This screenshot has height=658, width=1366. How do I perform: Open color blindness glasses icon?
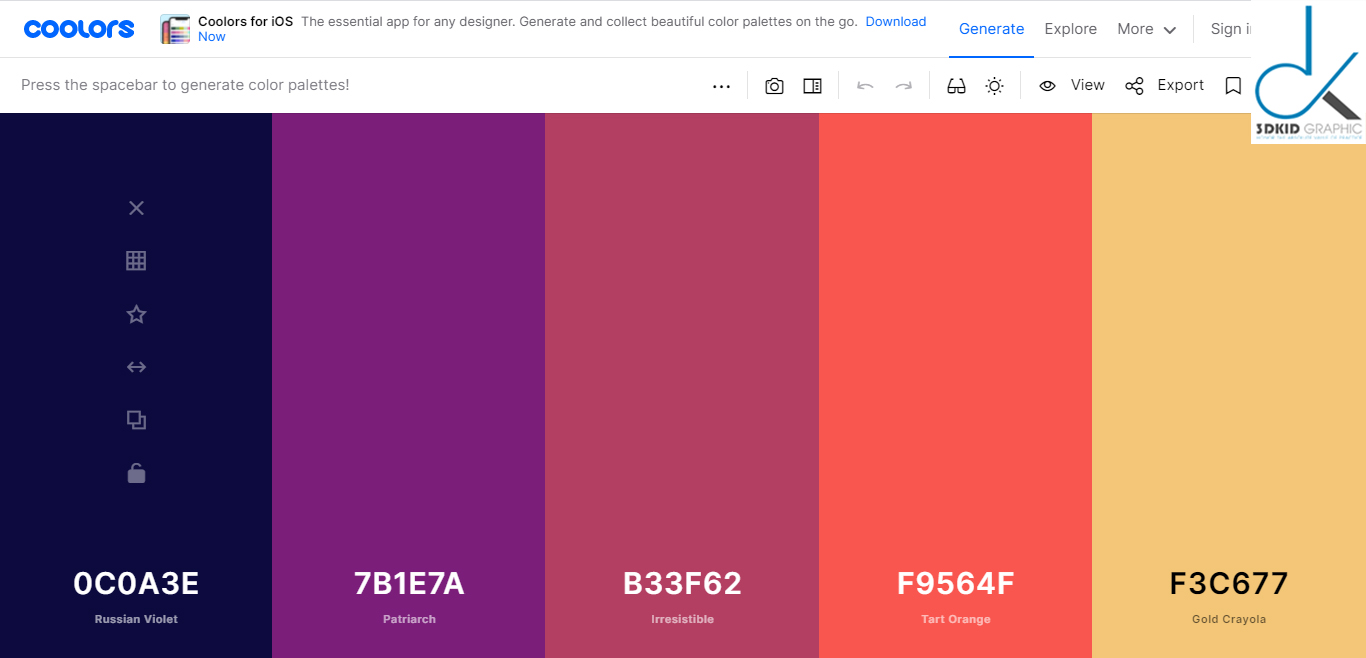(956, 86)
